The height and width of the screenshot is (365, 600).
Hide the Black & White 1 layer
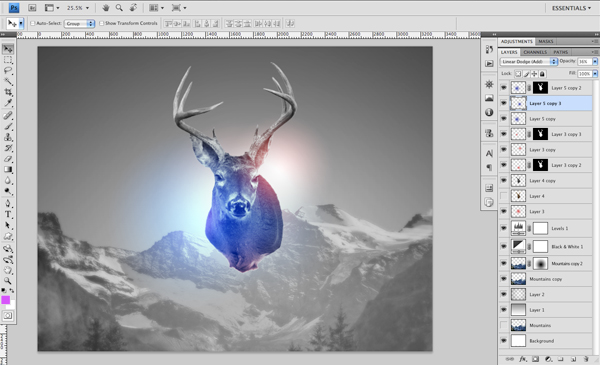pyautogui.click(x=504, y=247)
